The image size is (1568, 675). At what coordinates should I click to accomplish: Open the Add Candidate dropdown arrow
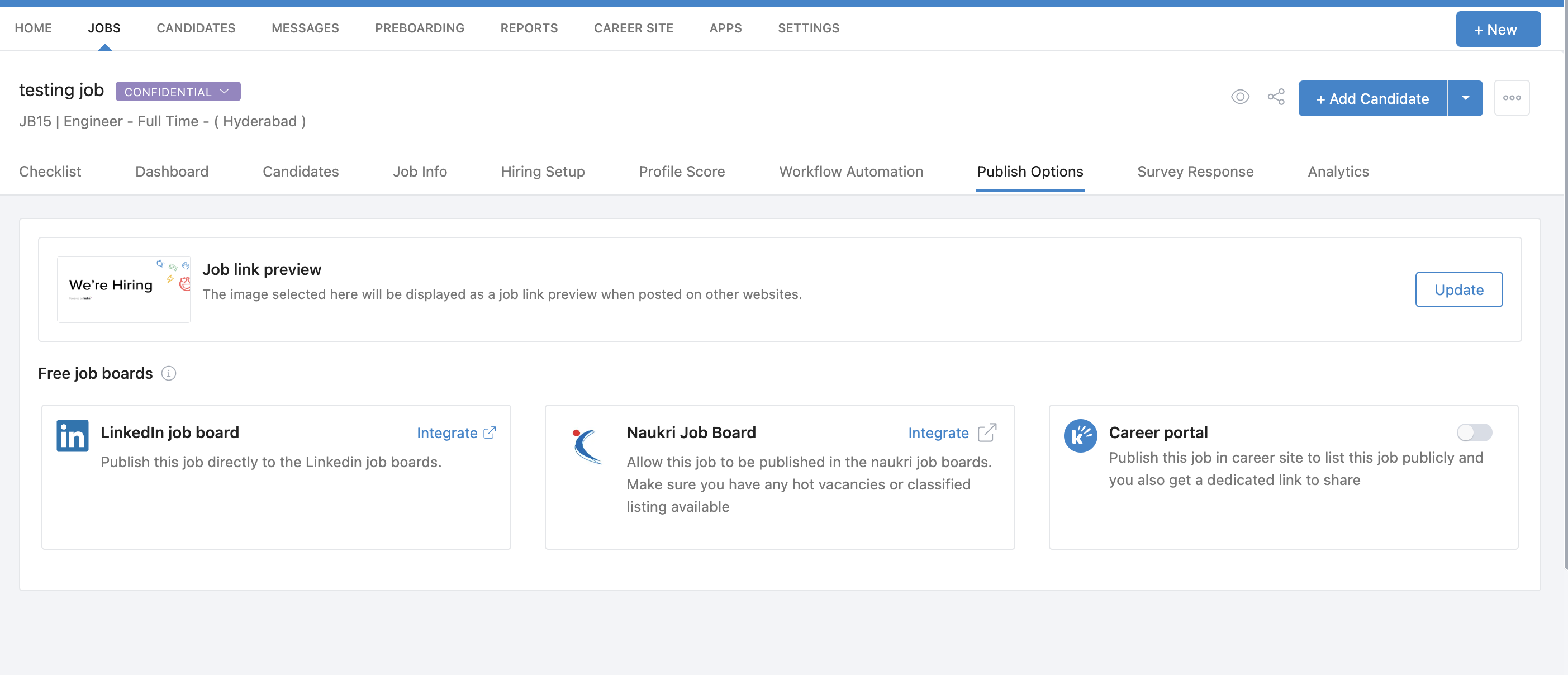[1465, 98]
